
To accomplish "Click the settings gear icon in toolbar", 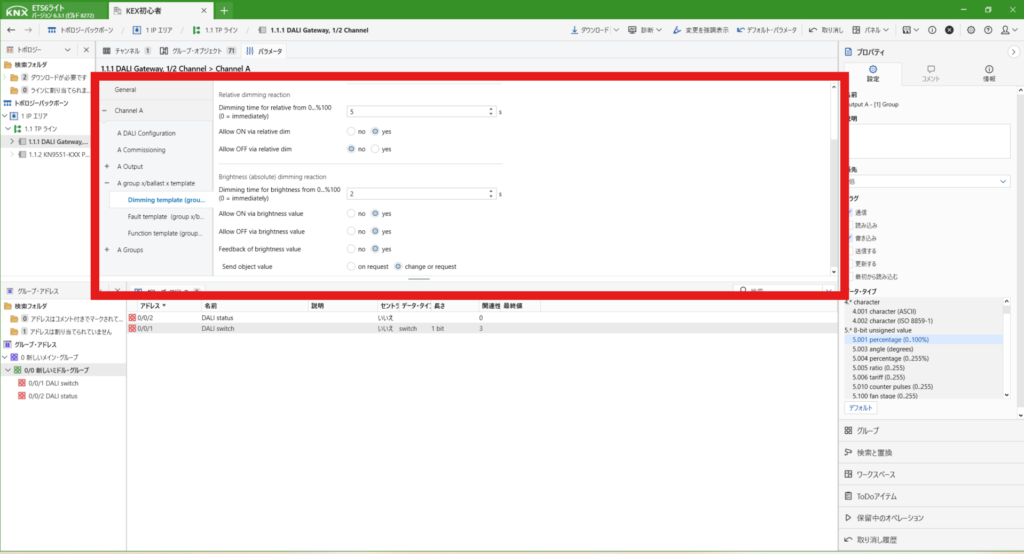I will point(971,30).
